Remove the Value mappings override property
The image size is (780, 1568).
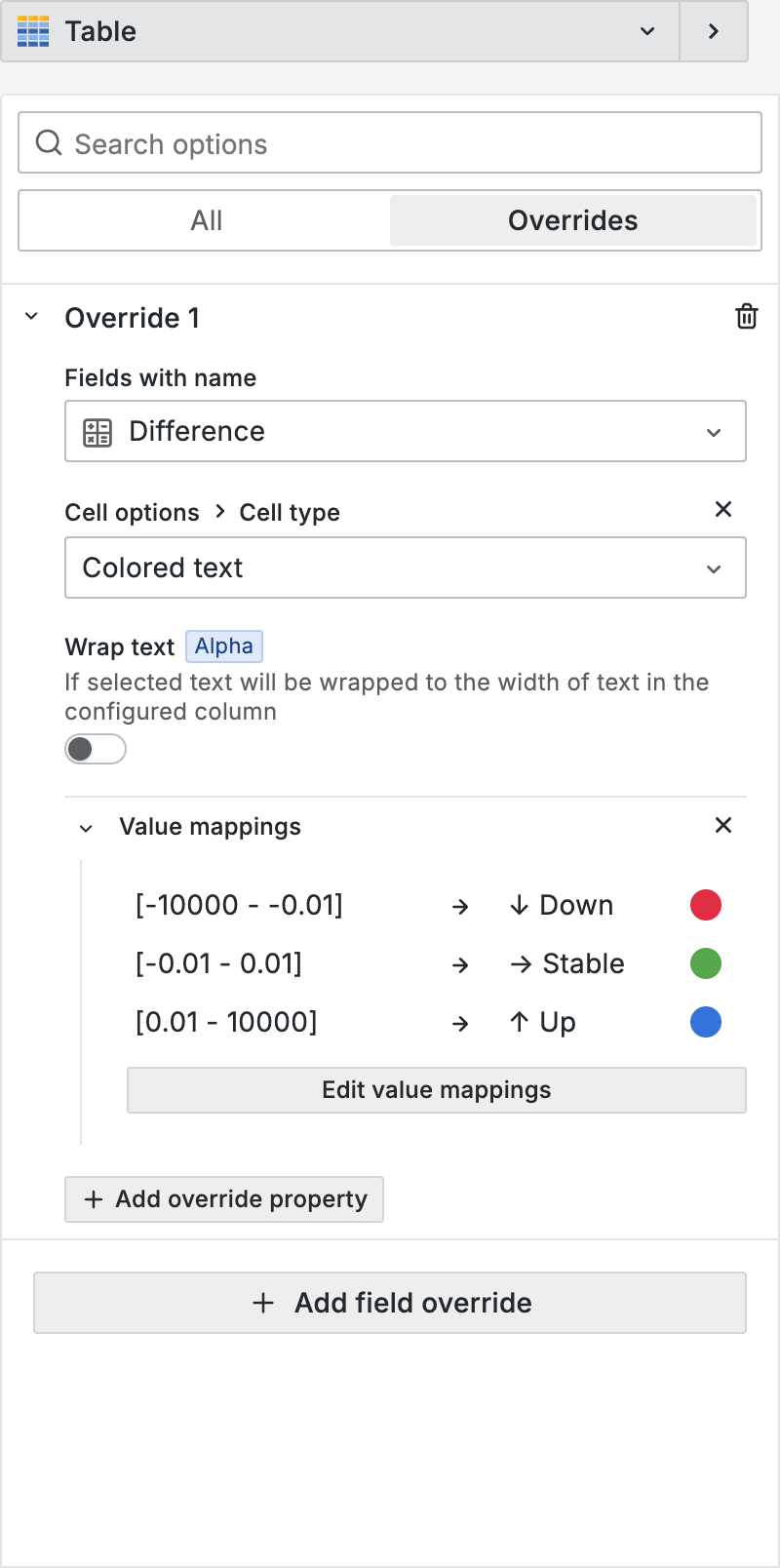point(722,825)
